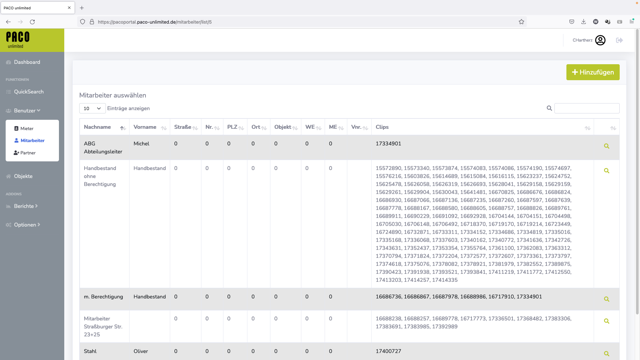Sort table by Straße column
The width and height of the screenshot is (640, 360).
pos(185,127)
